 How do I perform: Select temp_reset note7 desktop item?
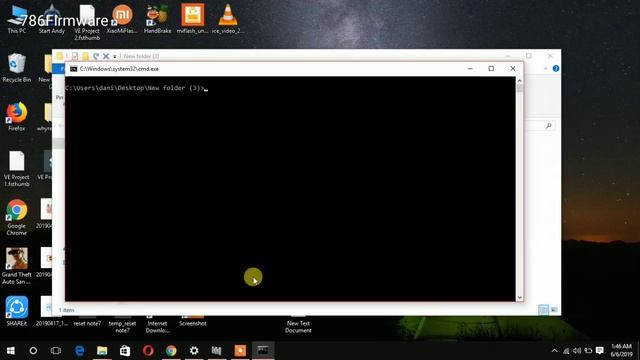tap(122, 324)
